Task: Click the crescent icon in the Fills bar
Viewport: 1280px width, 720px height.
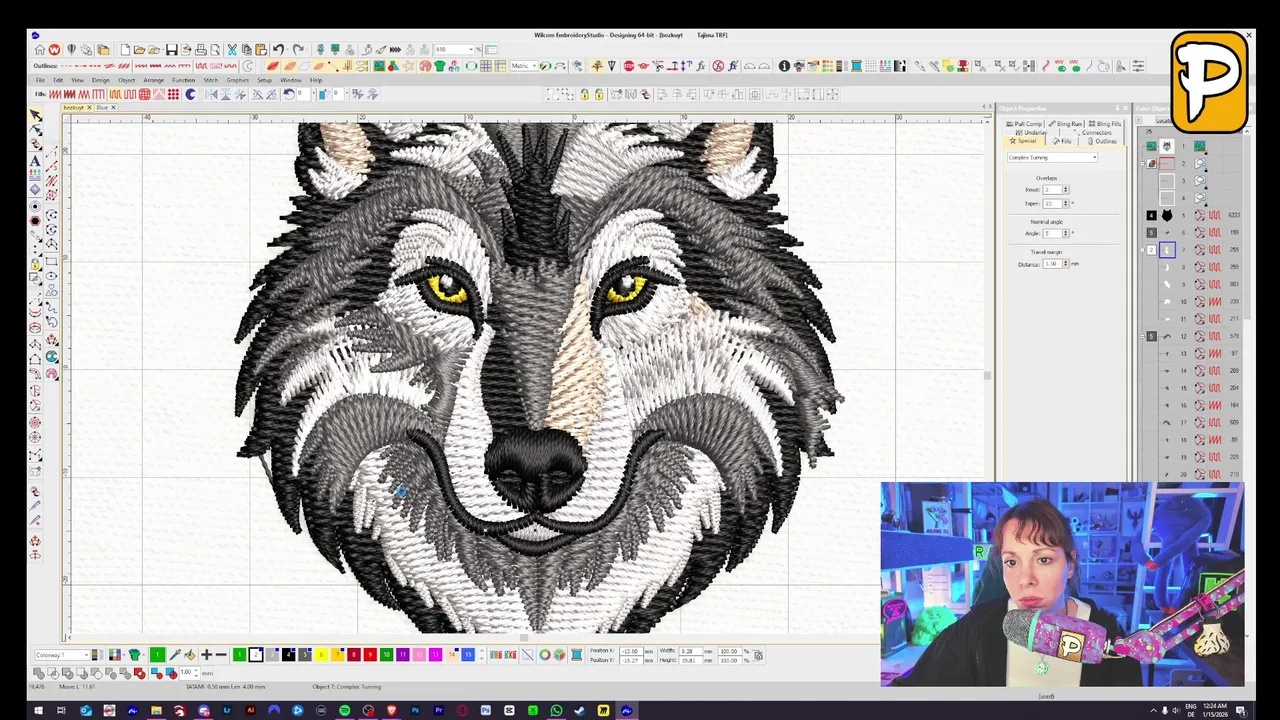Action: coord(190,94)
